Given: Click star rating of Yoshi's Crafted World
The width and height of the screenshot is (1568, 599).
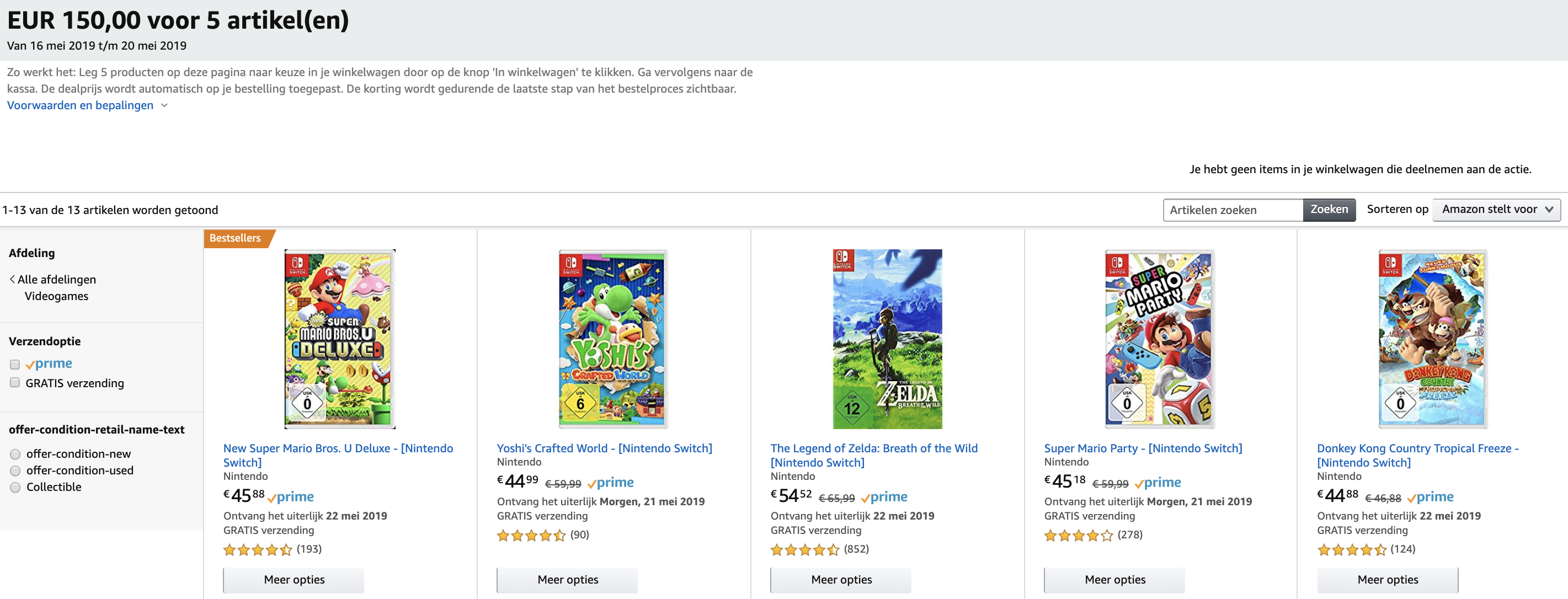Looking at the screenshot, I should coord(531,536).
